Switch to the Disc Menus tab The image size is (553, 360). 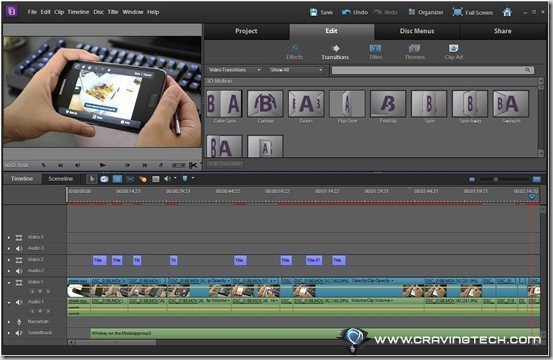coord(417,31)
